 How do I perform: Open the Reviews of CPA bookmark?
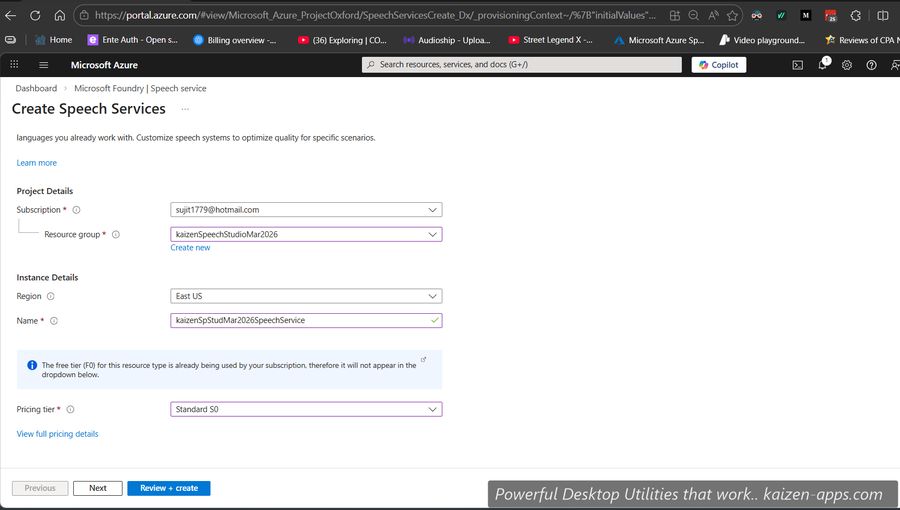tap(861, 40)
